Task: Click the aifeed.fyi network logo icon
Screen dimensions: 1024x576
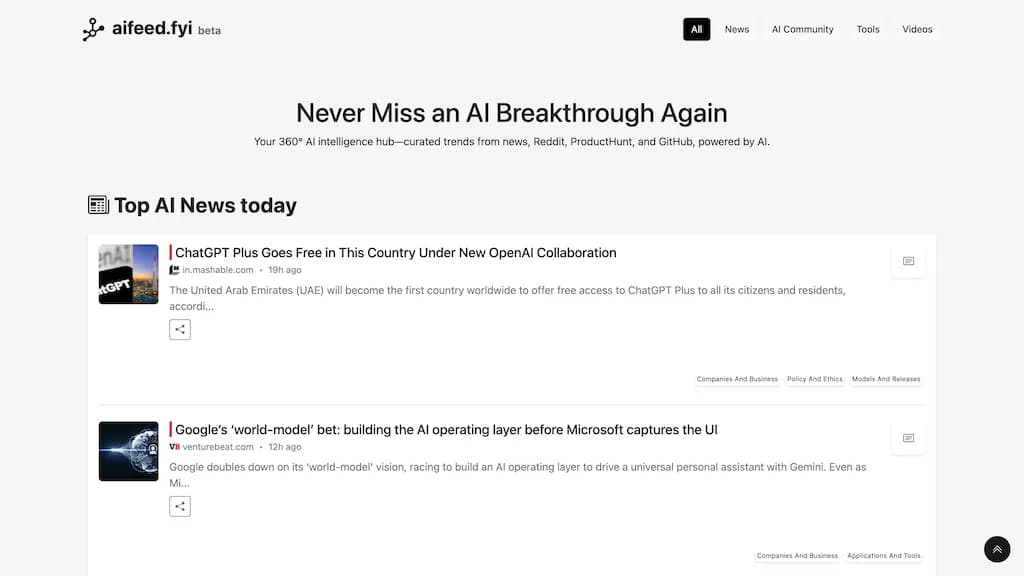Action: pos(93,29)
